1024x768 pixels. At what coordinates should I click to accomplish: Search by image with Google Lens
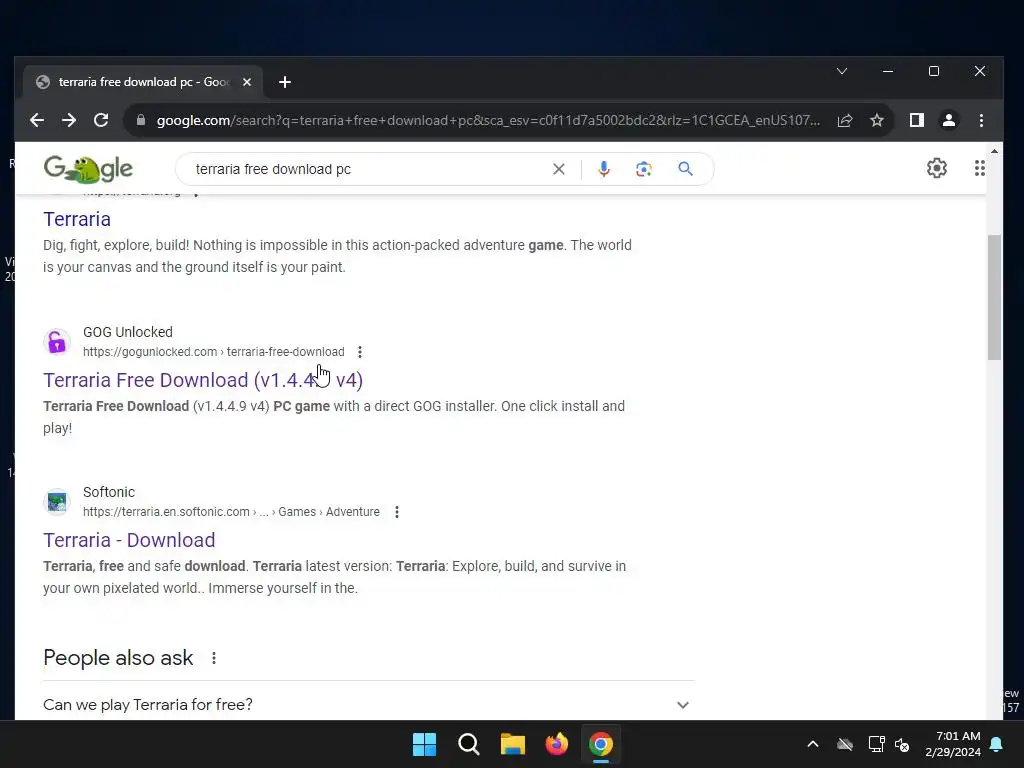click(644, 169)
